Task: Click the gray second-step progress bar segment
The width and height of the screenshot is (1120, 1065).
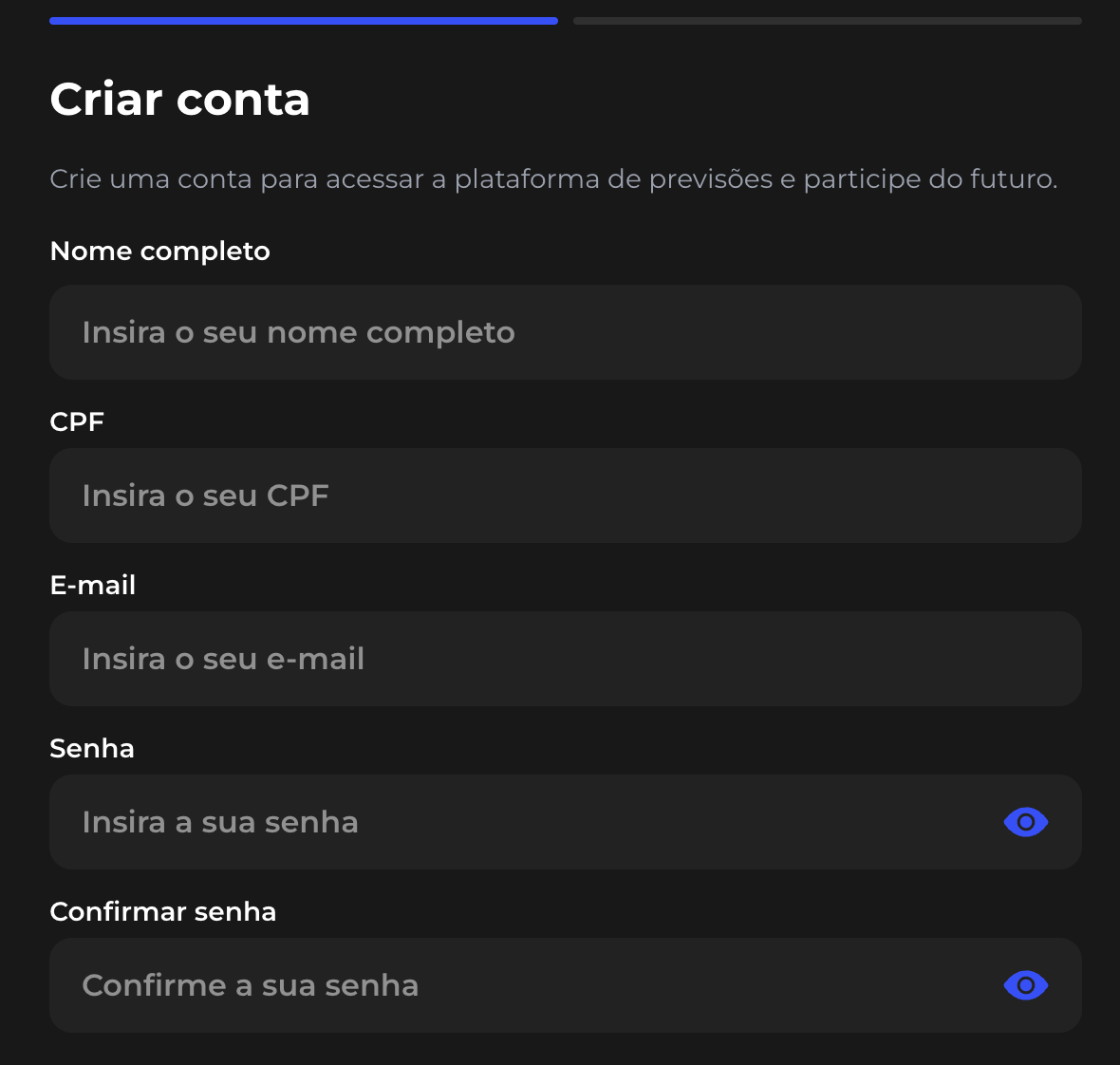Action: [x=828, y=21]
